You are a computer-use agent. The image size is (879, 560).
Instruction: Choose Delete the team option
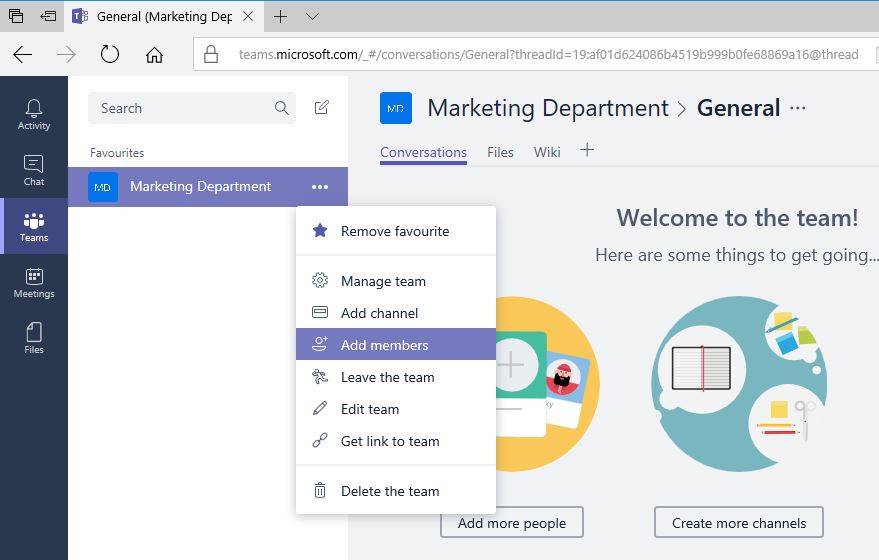point(396,490)
